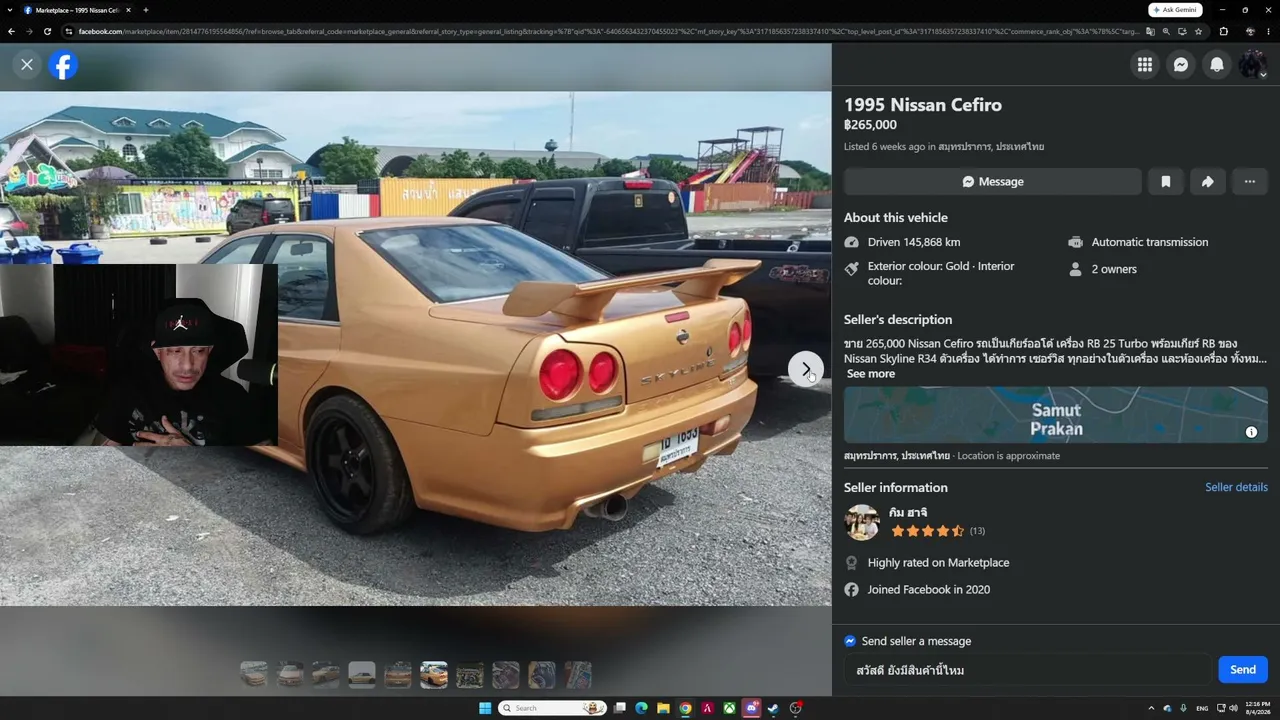Open a new browser tab

coord(146,10)
